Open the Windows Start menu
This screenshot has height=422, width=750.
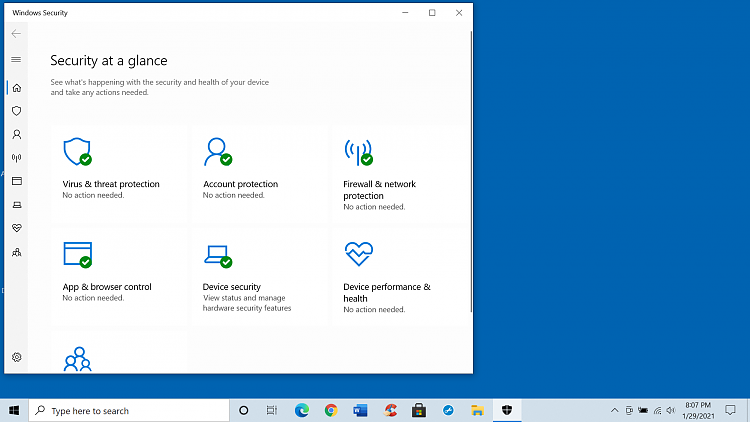[14, 411]
